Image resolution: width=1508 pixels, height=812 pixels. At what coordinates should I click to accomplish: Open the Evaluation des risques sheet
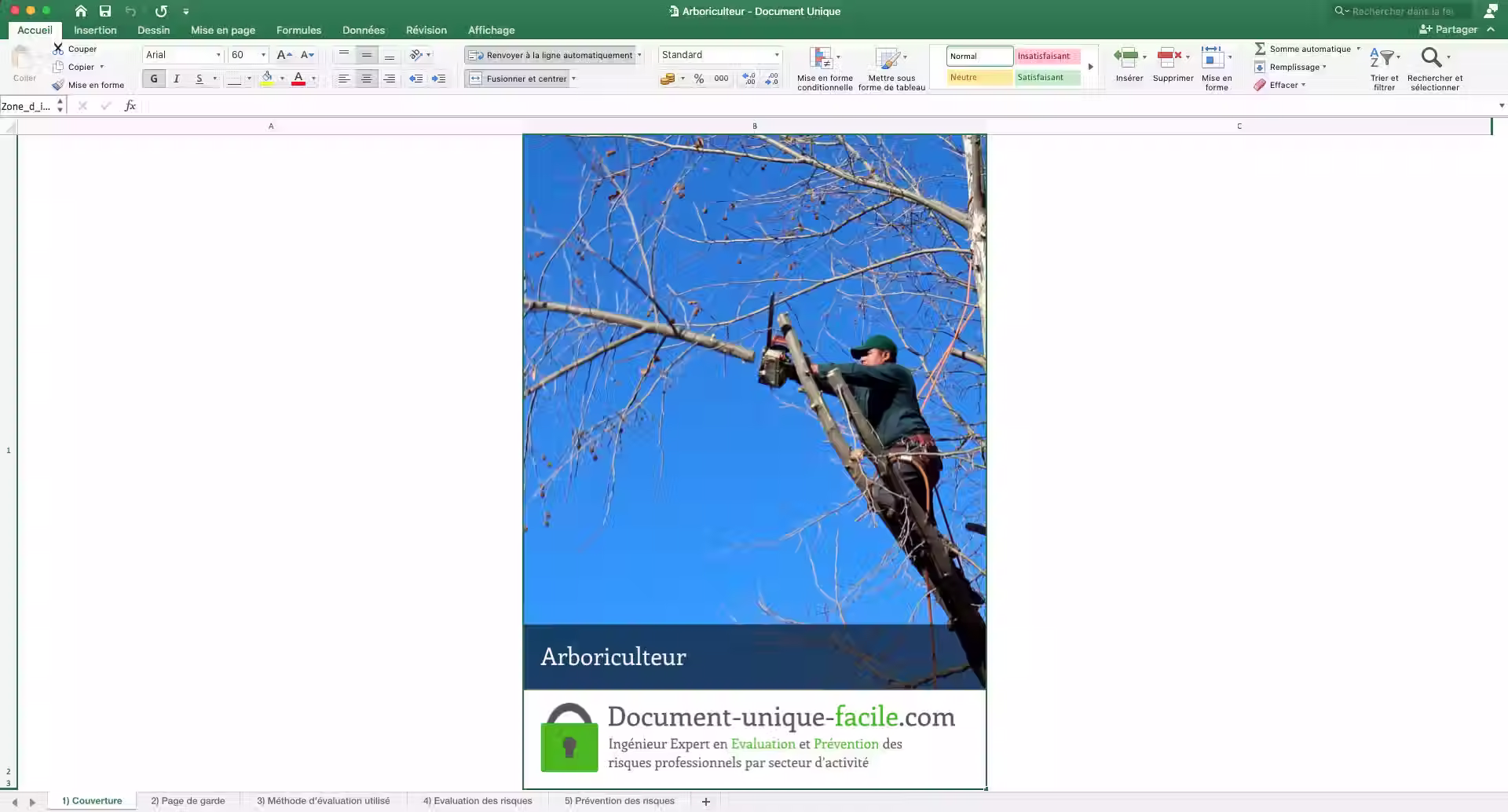click(478, 800)
